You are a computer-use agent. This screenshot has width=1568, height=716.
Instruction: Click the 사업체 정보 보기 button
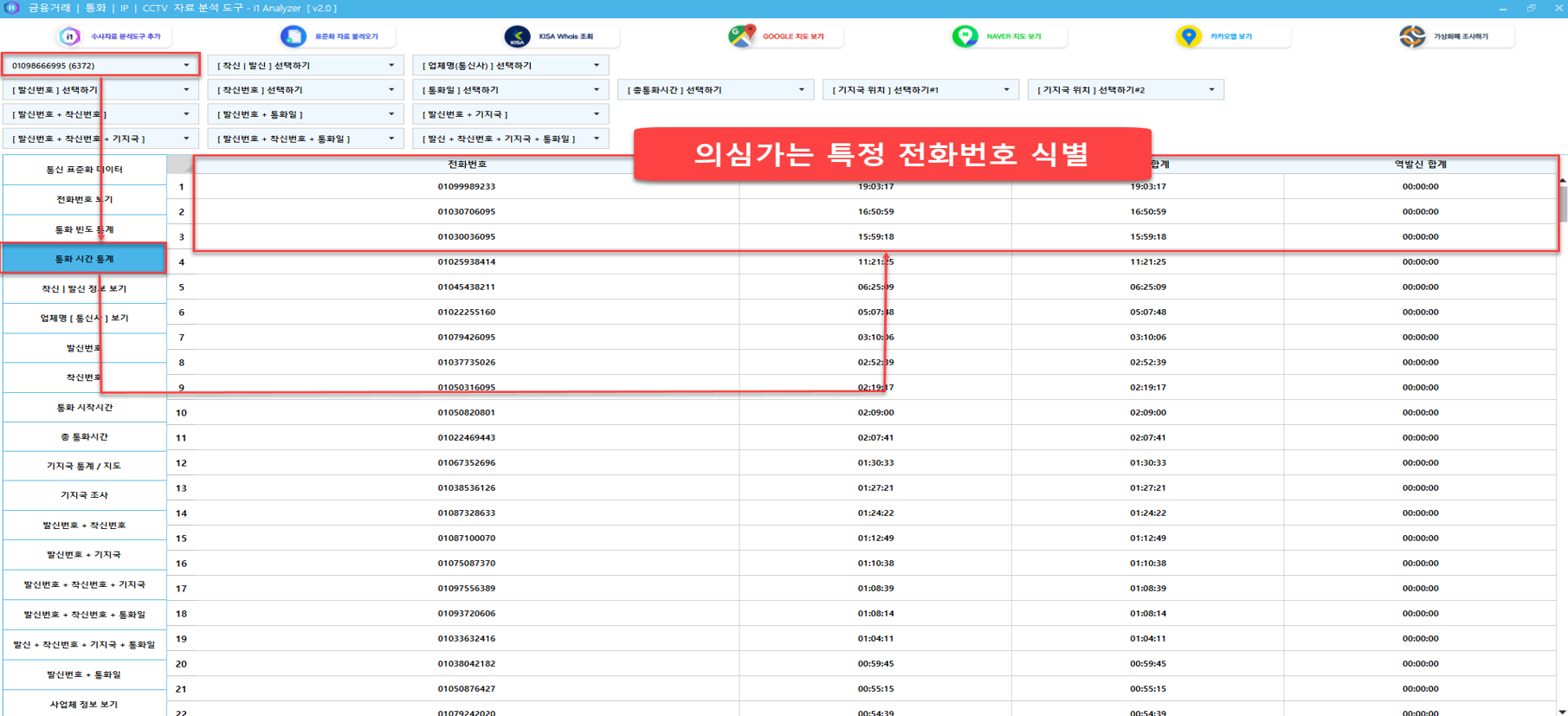(x=85, y=704)
